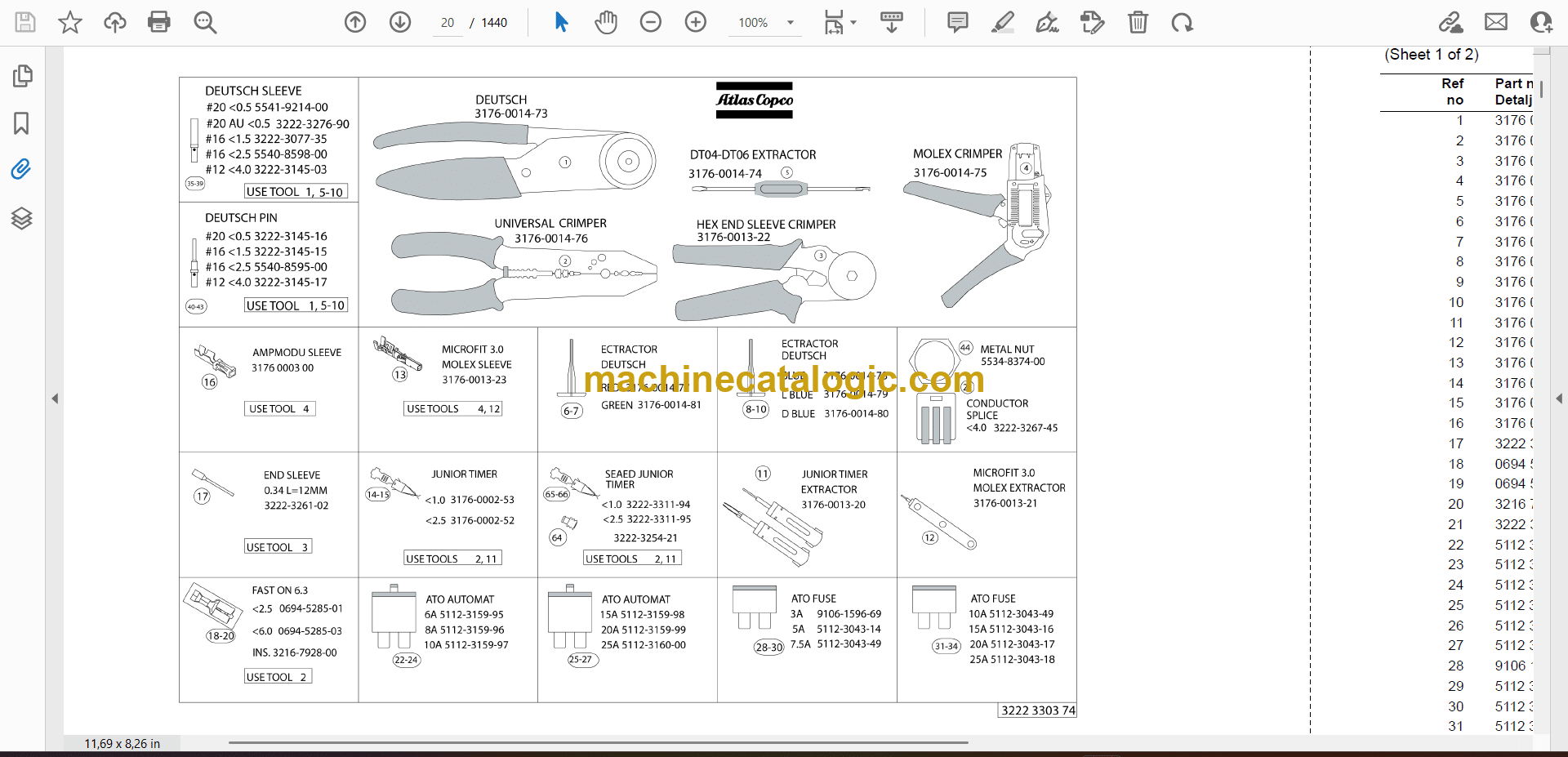The width and height of the screenshot is (1568, 757).
Task: Rotate the page view
Action: tap(1182, 22)
